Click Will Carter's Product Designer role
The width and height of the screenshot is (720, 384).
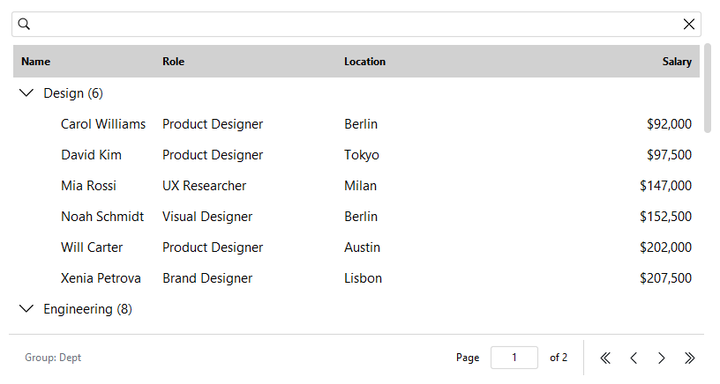click(212, 247)
